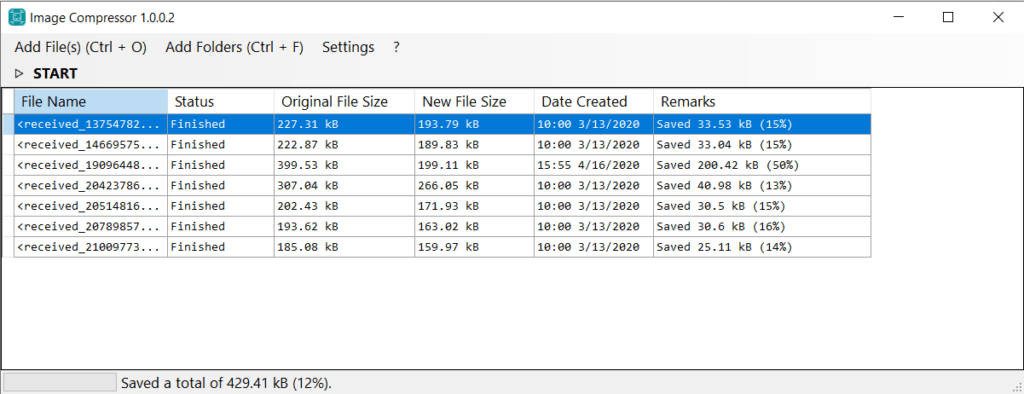
Task: Open Add File(s) menu
Action: point(80,47)
